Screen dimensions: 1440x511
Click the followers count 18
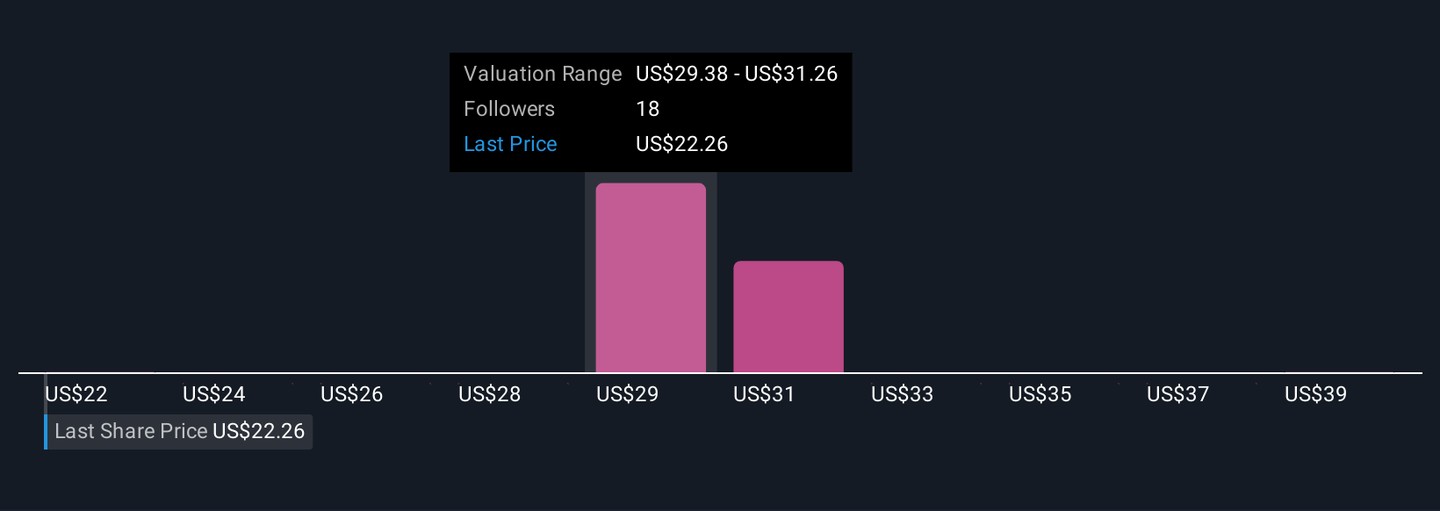click(648, 109)
